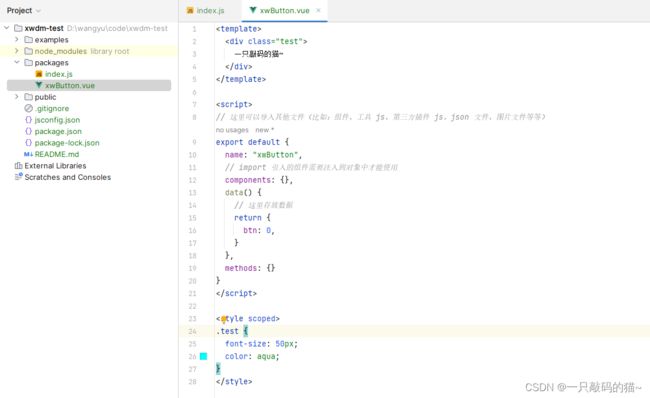Expand the examples folder
The image size is (650, 398).
tap(17, 39)
